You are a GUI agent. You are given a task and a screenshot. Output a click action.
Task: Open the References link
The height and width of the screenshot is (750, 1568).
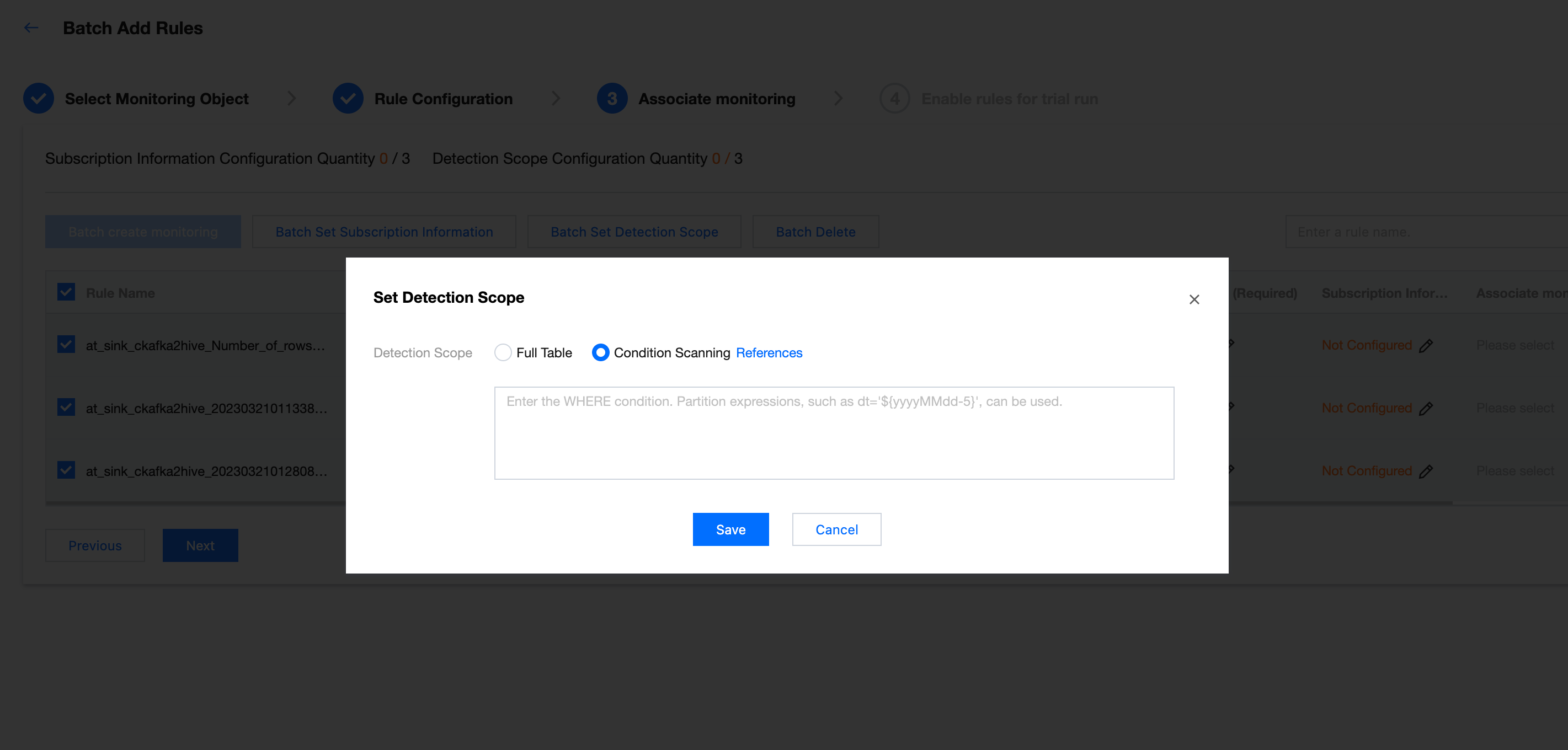coord(769,353)
